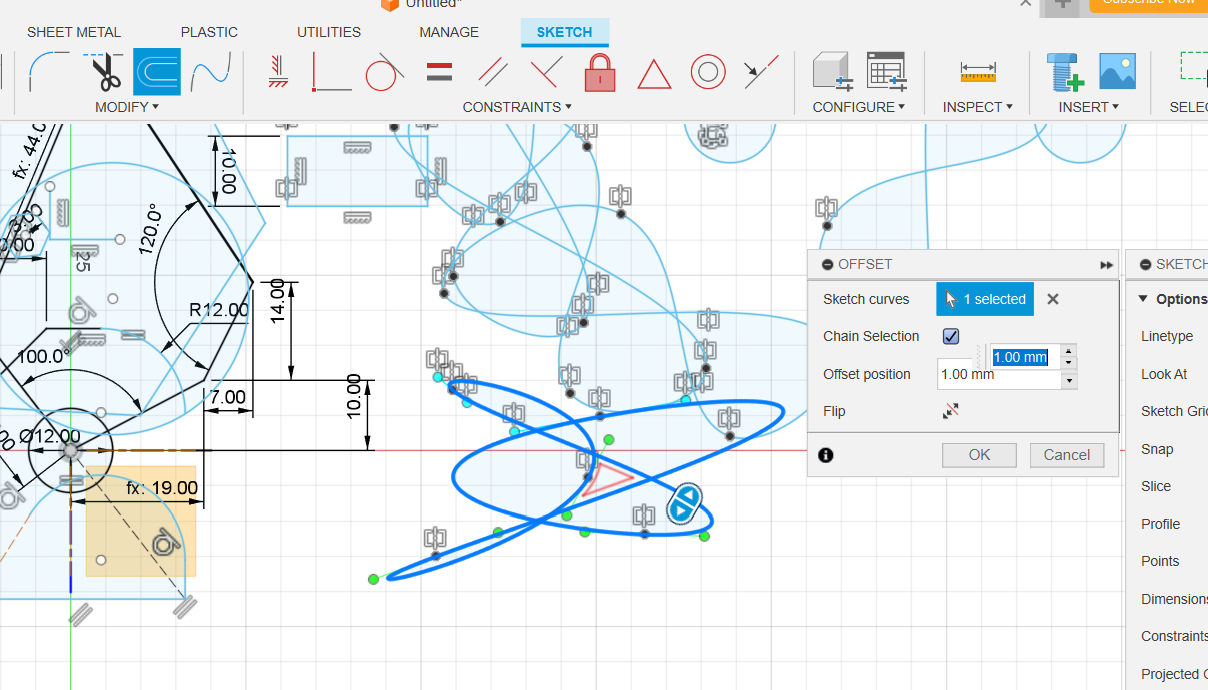1208x690 pixels.
Task: Click Cancel in the Offset dialog
Action: (x=1067, y=455)
